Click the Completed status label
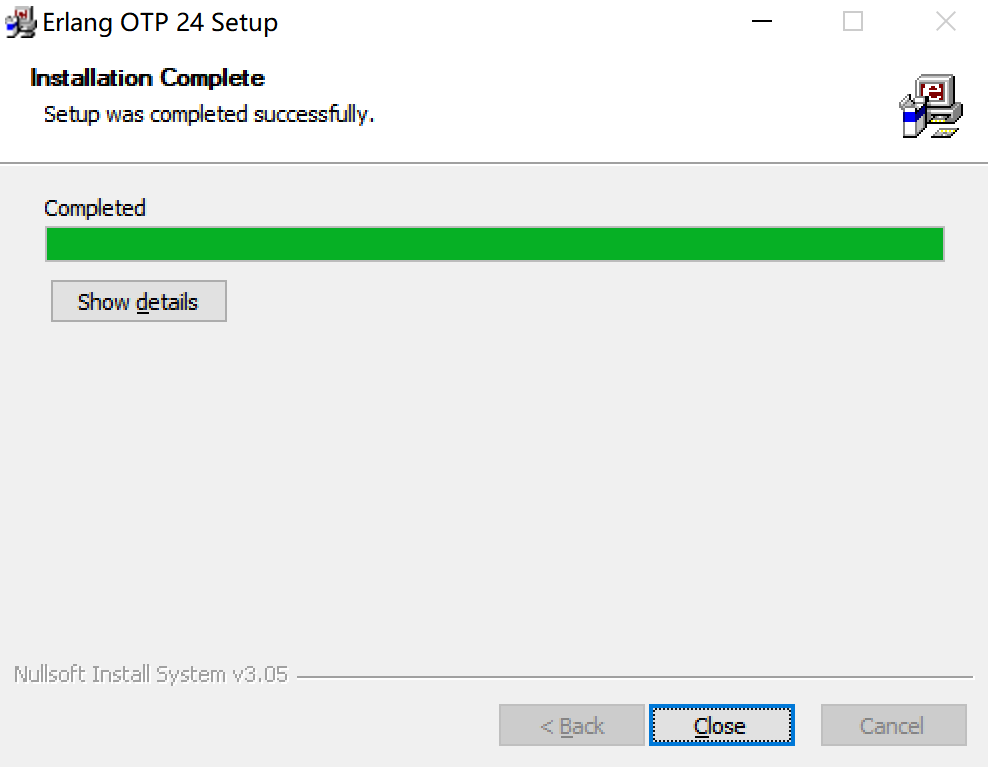 (x=95, y=208)
